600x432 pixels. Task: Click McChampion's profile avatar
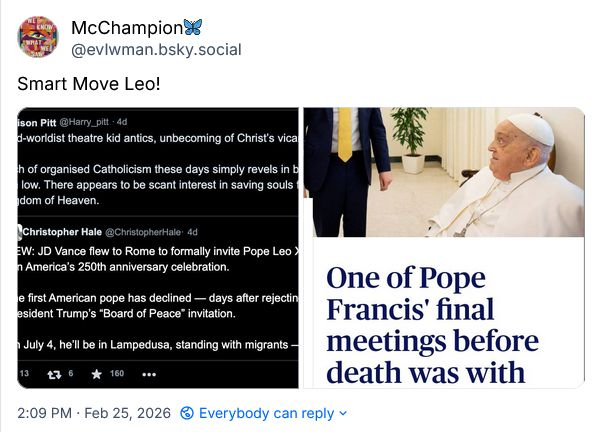tap(37, 37)
